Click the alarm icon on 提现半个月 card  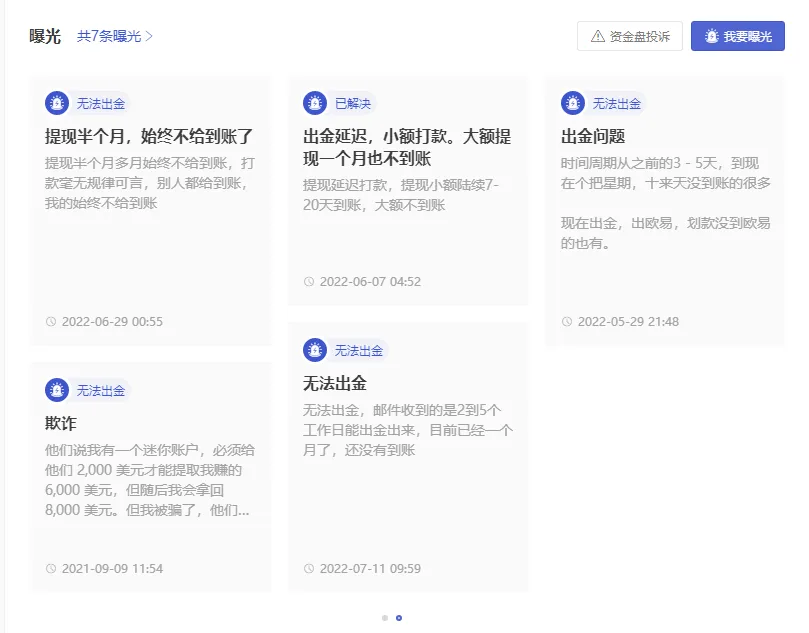[57, 103]
